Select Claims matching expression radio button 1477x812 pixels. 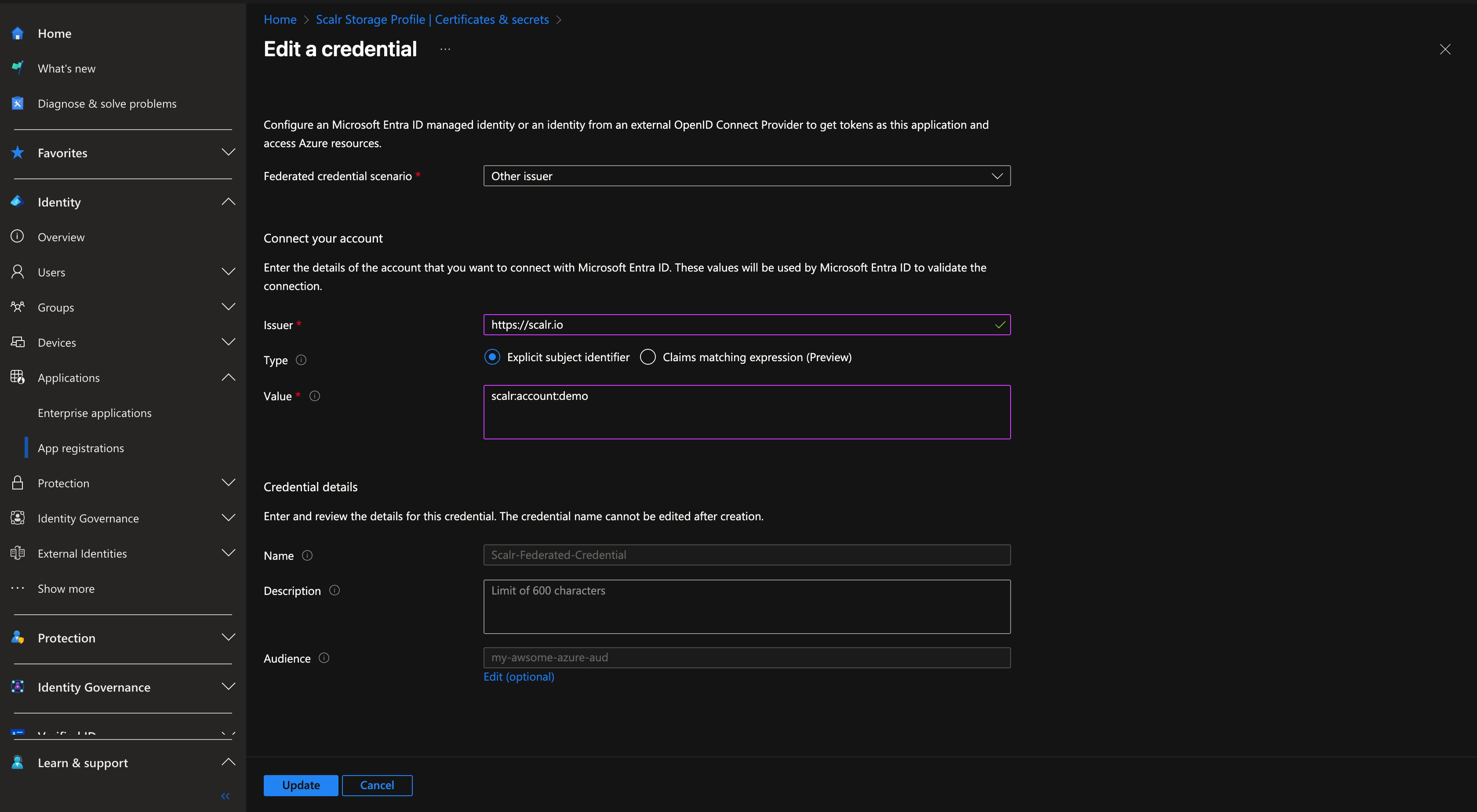648,357
